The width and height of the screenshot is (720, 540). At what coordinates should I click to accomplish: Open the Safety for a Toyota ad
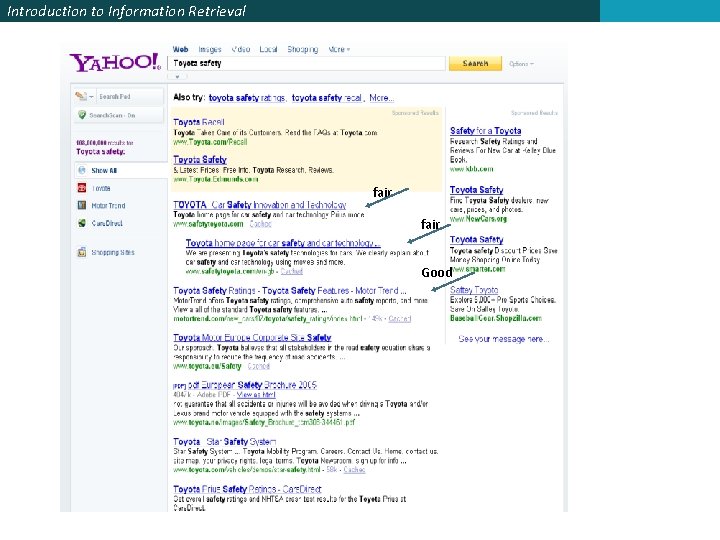[x=485, y=131]
